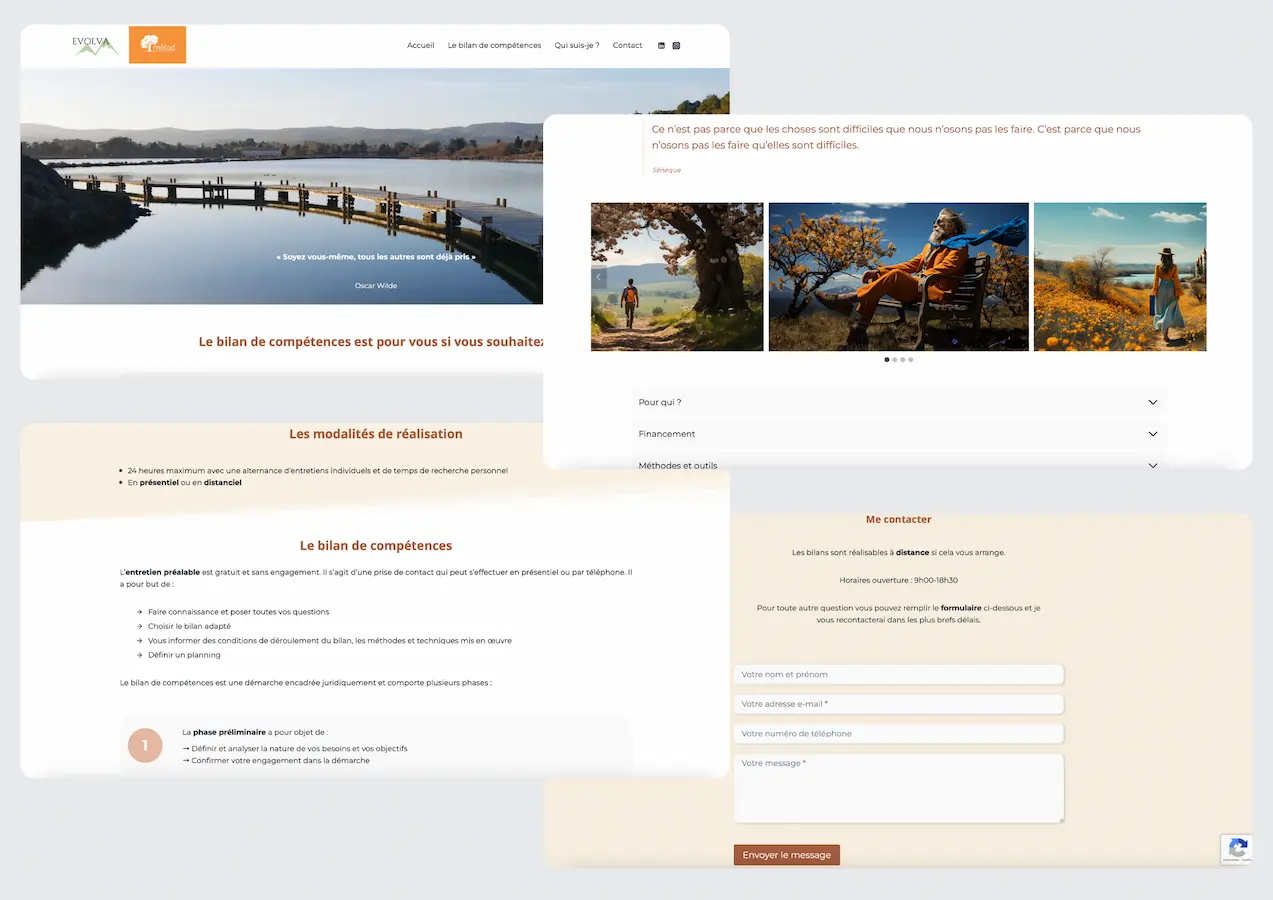The height and width of the screenshot is (900, 1273).
Task: Select the second carousel dot
Action: click(x=895, y=359)
